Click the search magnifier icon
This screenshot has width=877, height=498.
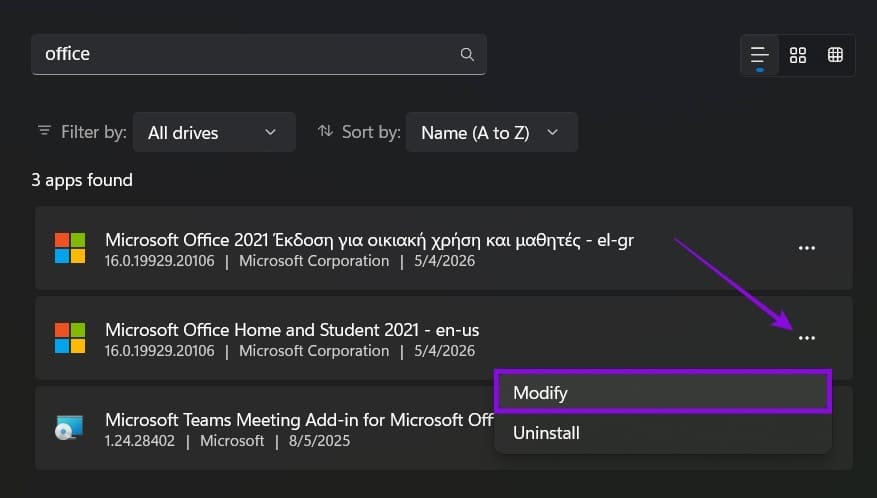[x=467, y=54]
